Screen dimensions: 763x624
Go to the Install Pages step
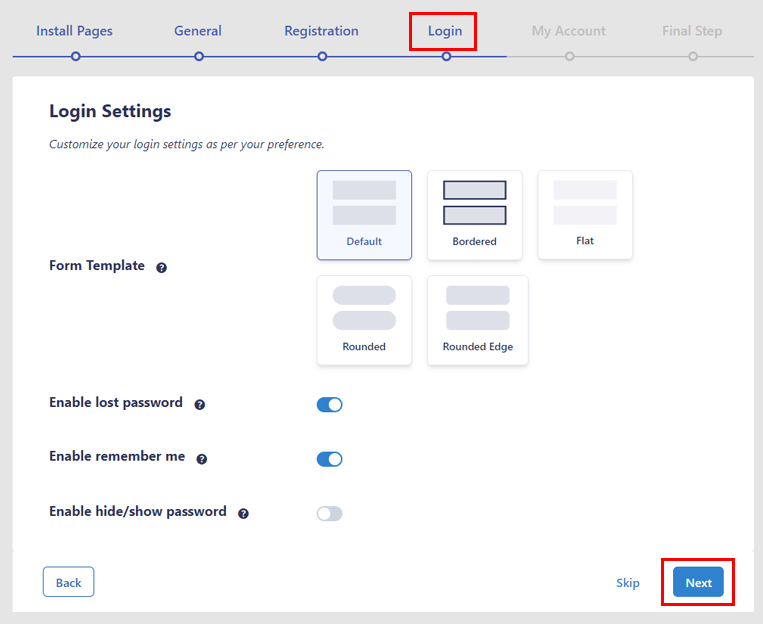74,31
